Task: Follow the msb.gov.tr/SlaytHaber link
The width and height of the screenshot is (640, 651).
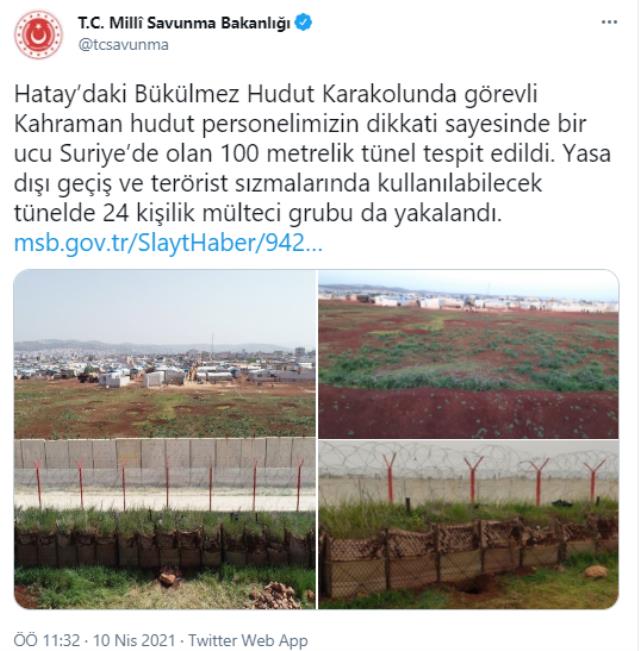Action: point(168,243)
